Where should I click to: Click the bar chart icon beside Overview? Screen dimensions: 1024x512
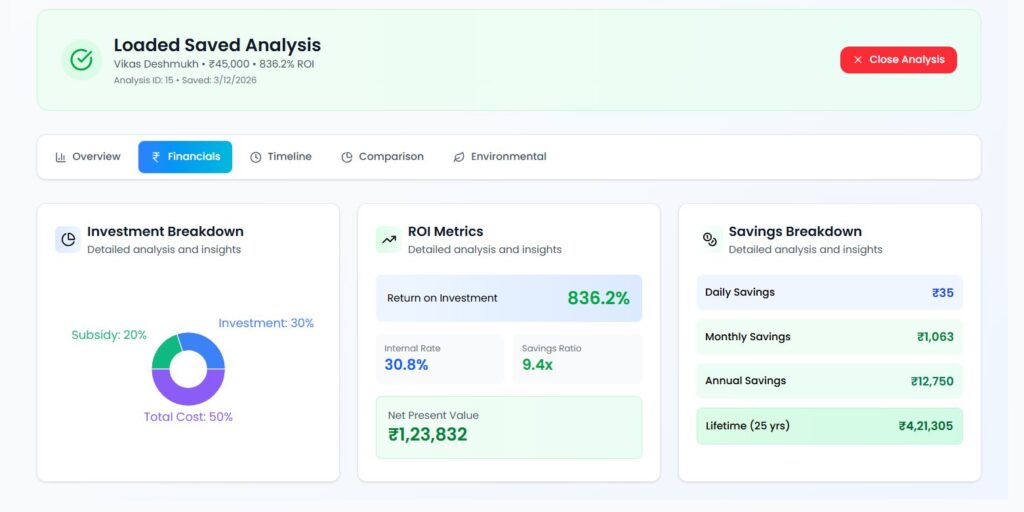[61, 157]
